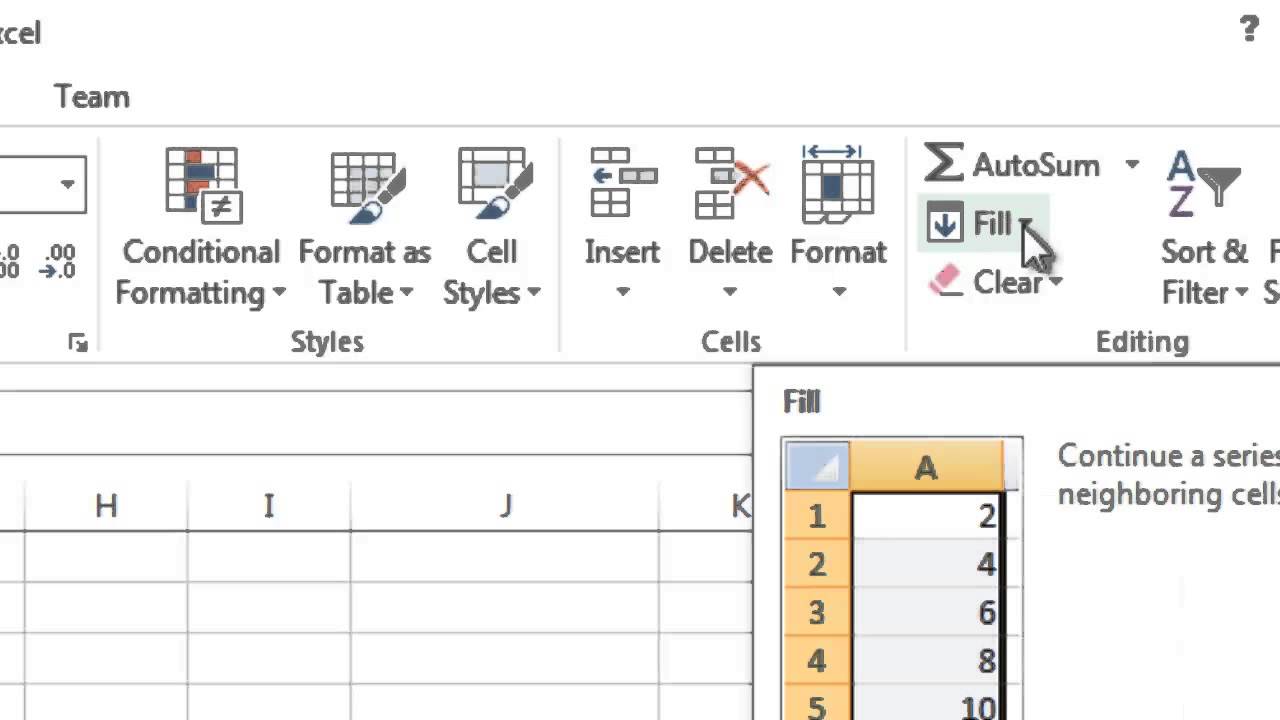This screenshot has width=1280, height=720.
Task: Click the Delete cells icon
Action: click(x=730, y=183)
